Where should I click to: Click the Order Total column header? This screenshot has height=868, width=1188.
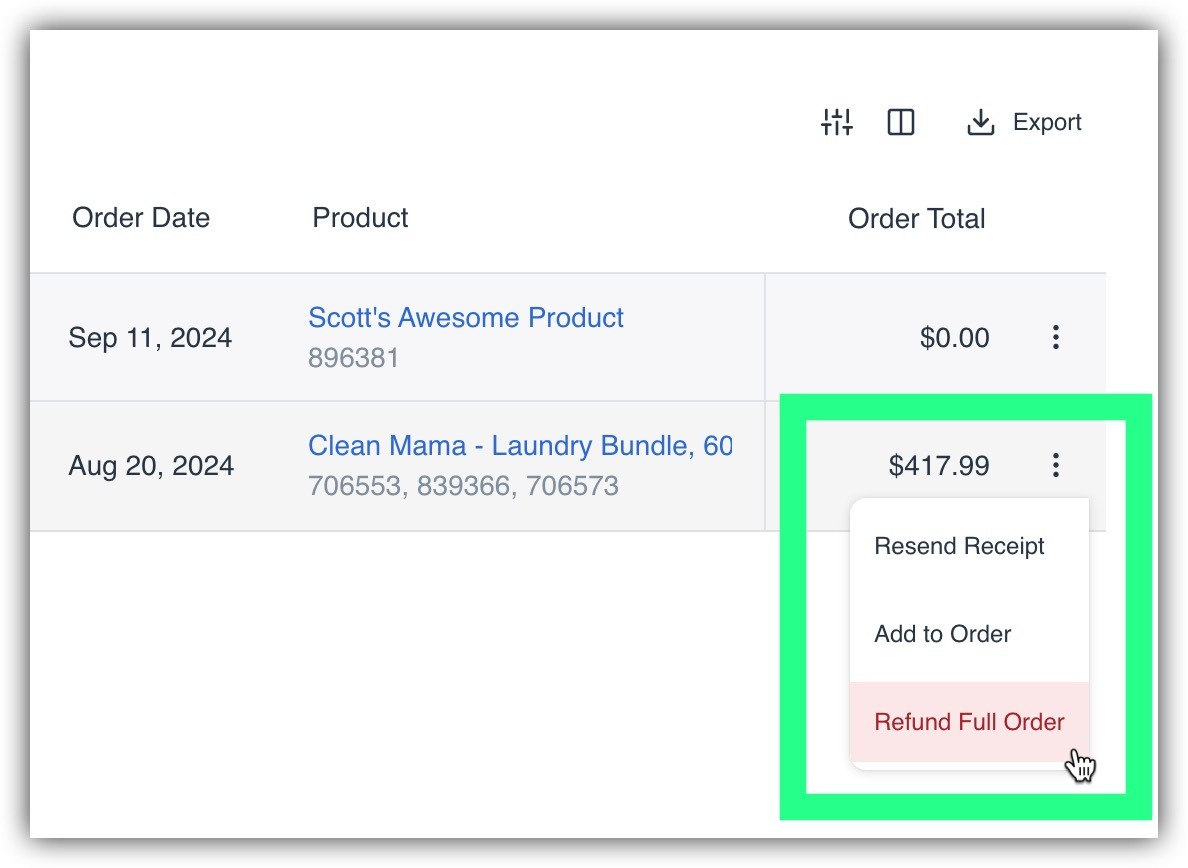coord(916,219)
